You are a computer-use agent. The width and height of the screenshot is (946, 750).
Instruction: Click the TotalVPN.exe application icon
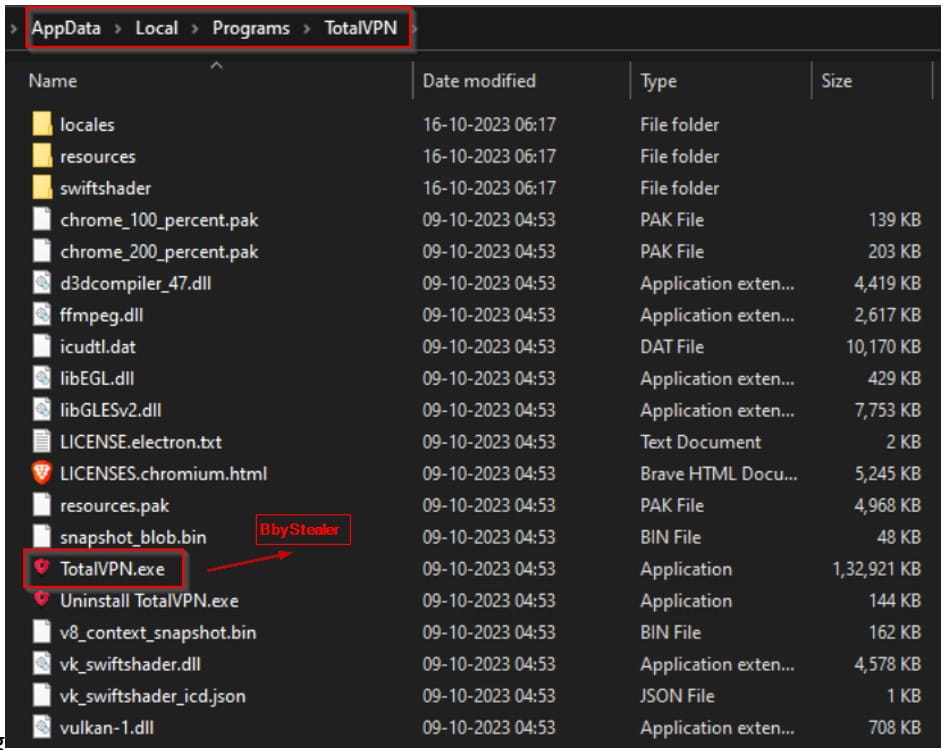[42, 568]
